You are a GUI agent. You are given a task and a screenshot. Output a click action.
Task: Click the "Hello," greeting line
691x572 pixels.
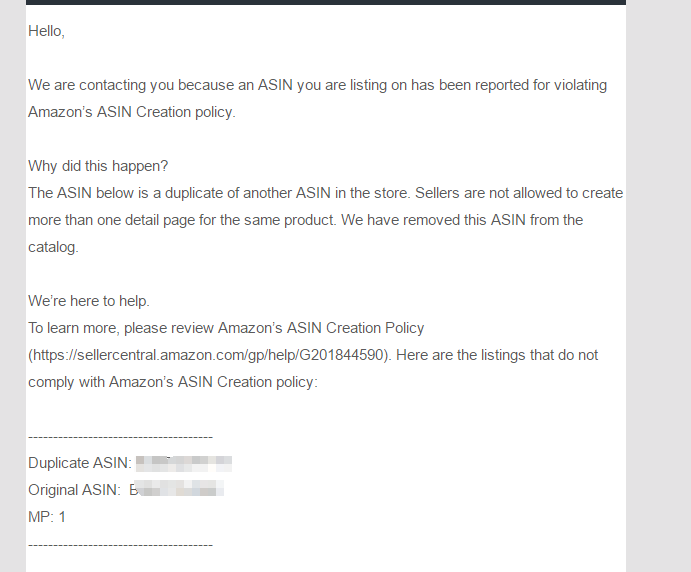click(46, 31)
